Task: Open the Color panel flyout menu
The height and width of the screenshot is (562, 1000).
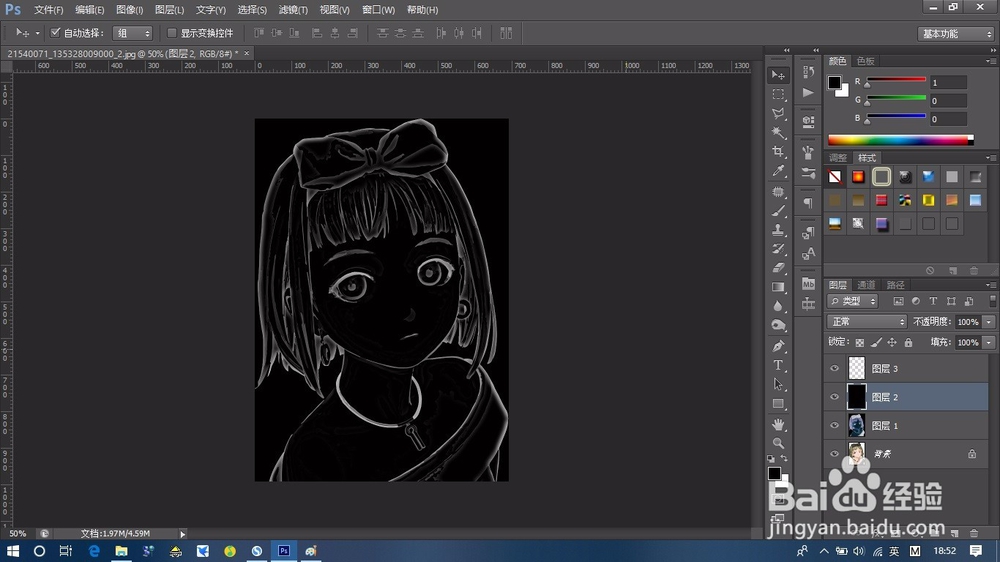Action: pos(990,61)
